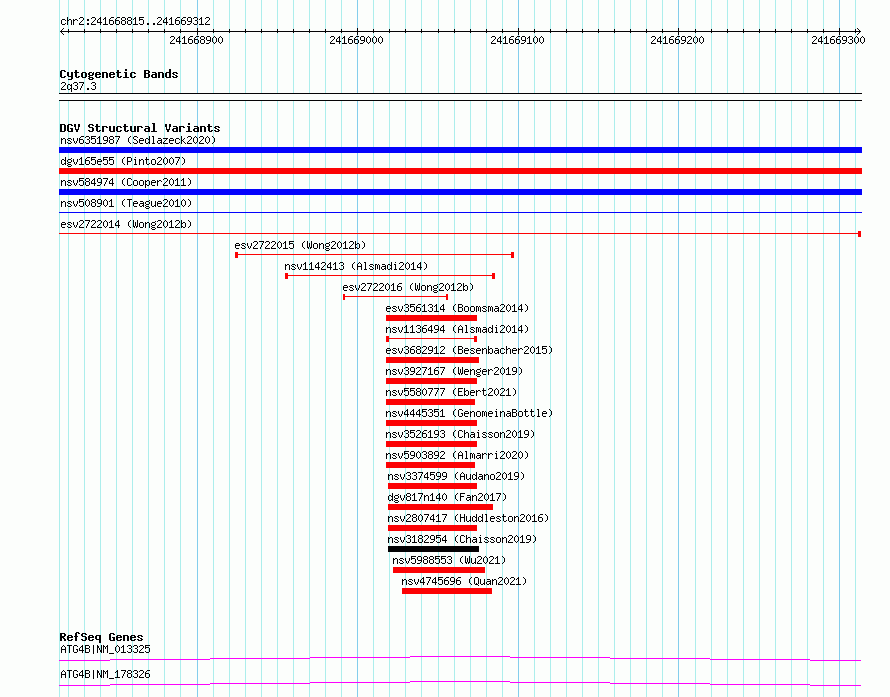This screenshot has width=890, height=697.
Task: Open the nsv584974 (Cooper2011) variant label
Action: click(126, 182)
